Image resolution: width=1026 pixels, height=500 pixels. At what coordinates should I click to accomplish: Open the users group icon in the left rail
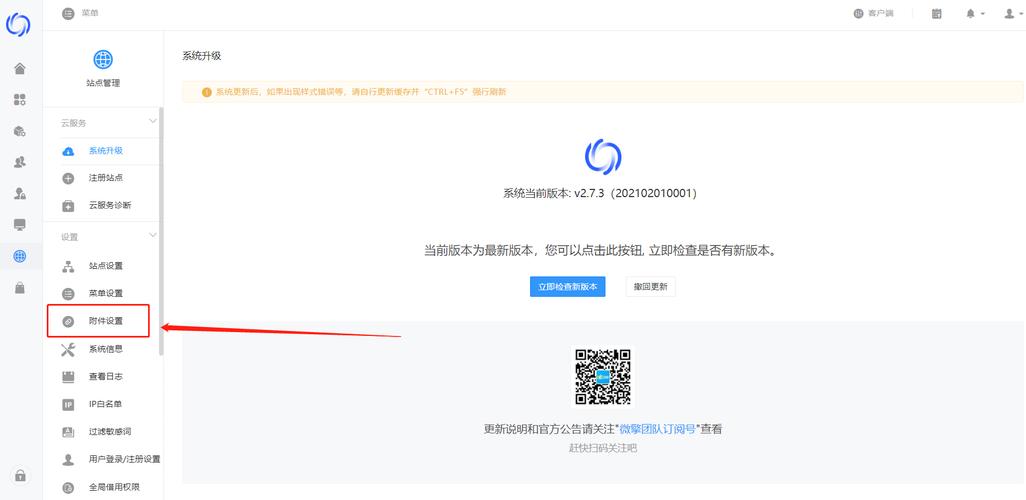(20, 162)
